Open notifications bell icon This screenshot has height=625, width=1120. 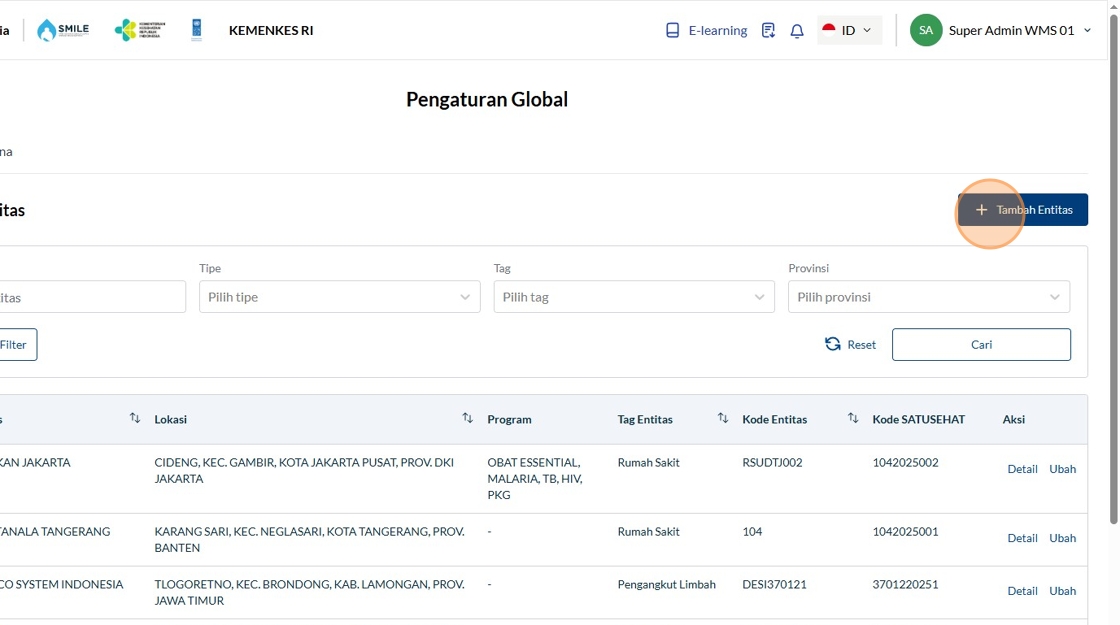pos(797,31)
